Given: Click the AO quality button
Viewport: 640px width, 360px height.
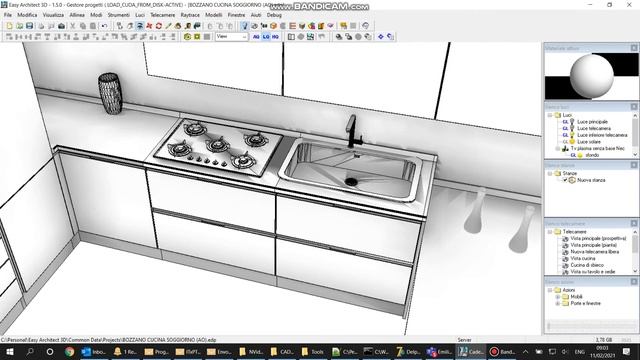Looking at the screenshot, I should point(256,37).
